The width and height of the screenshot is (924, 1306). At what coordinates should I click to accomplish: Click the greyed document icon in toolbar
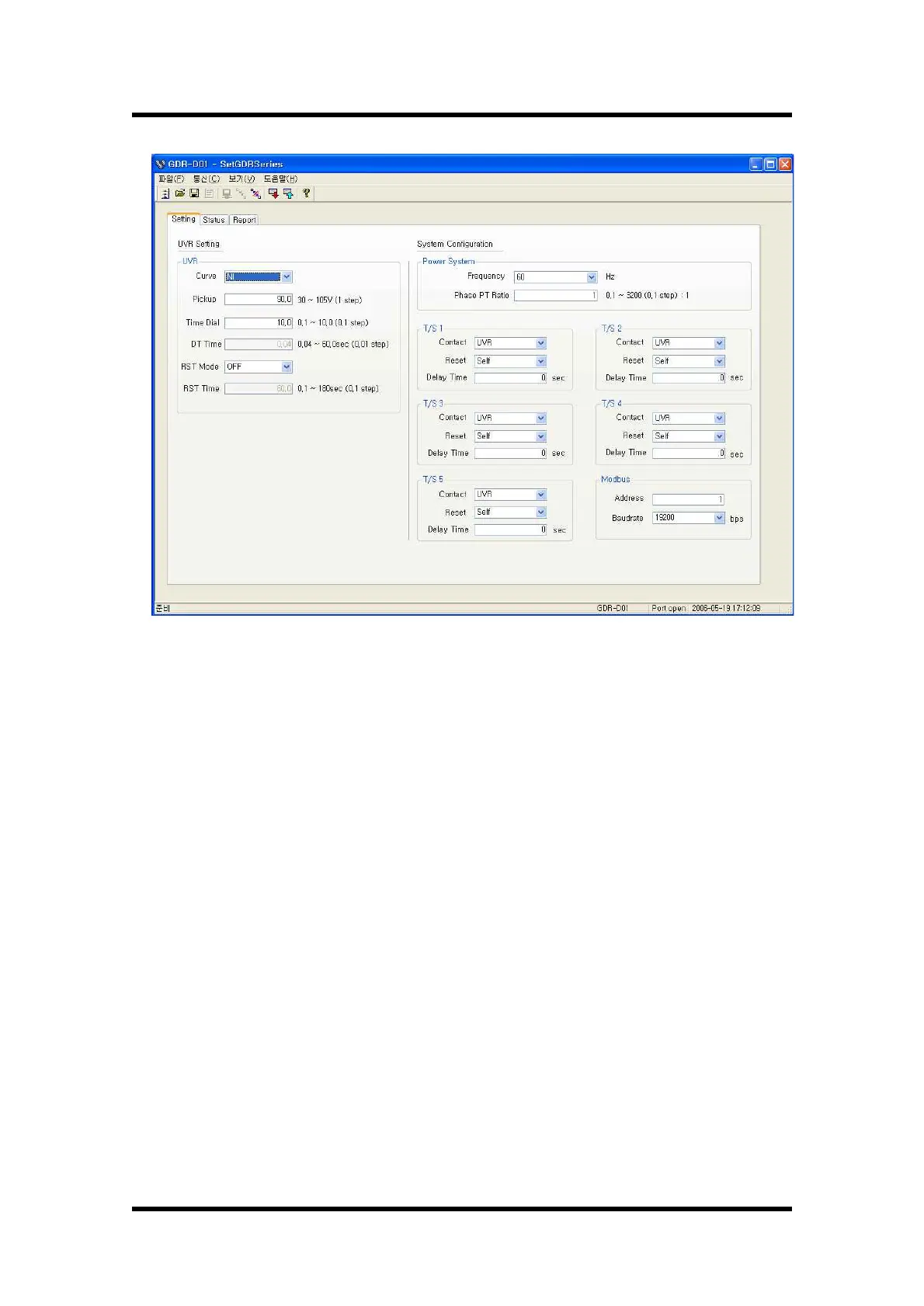click(x=209, y=193)
